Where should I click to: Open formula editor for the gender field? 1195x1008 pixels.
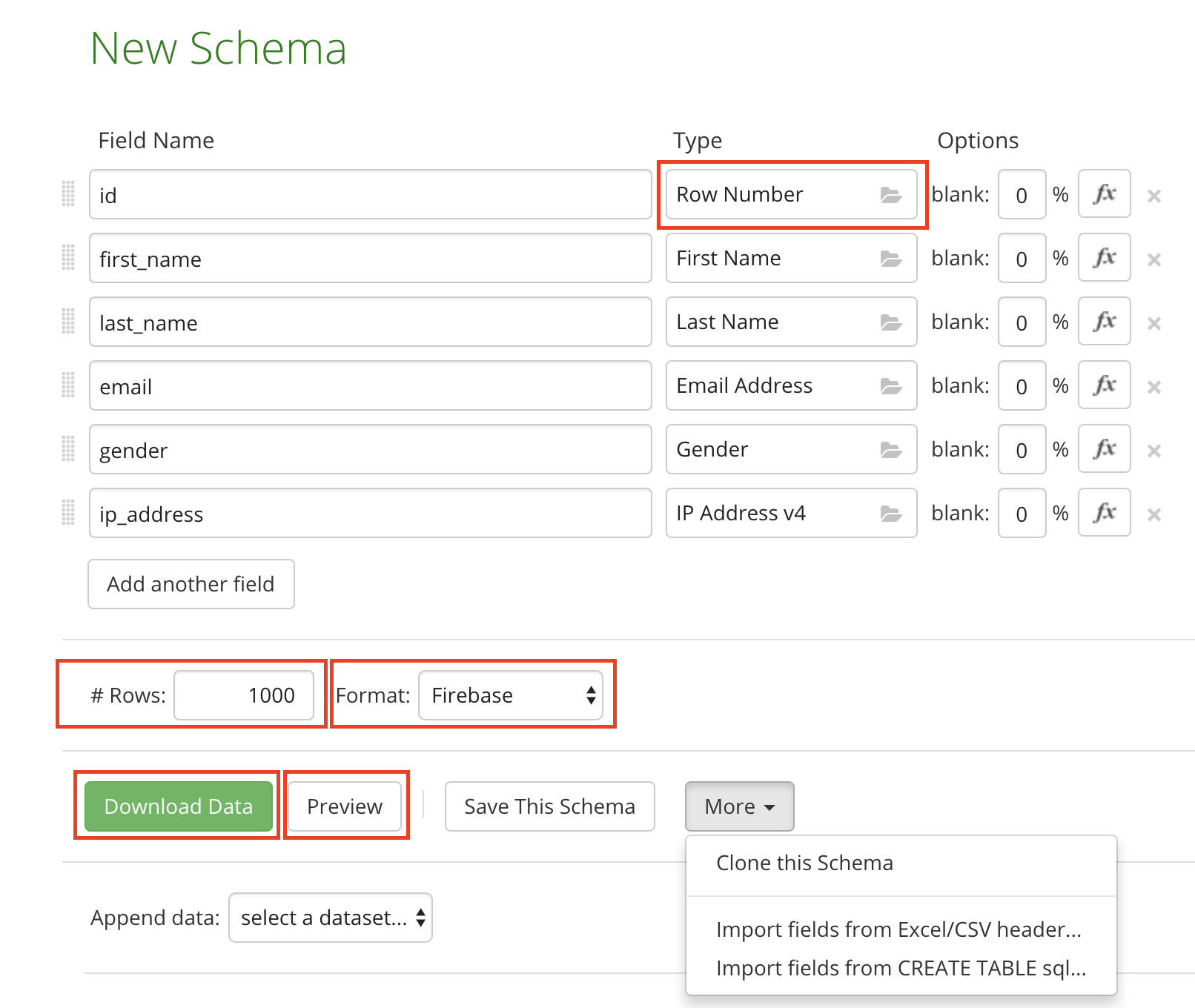tap(1104, 449)
